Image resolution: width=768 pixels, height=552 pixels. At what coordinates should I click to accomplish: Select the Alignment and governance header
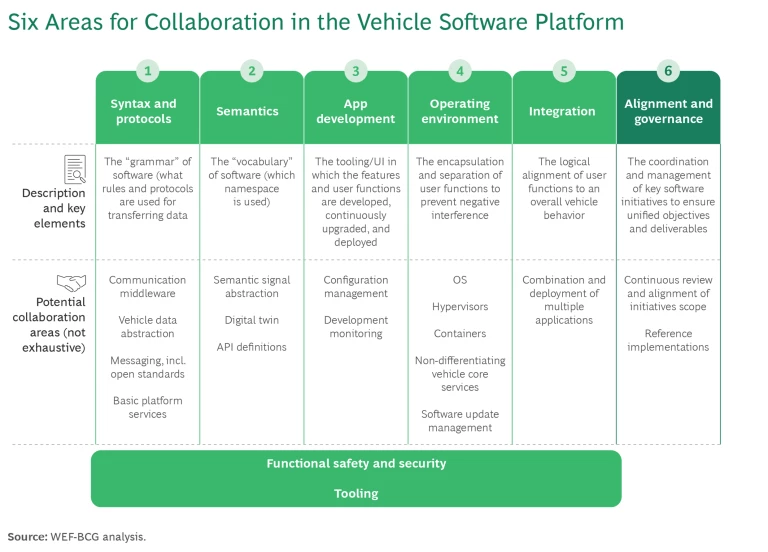(668, 111)
